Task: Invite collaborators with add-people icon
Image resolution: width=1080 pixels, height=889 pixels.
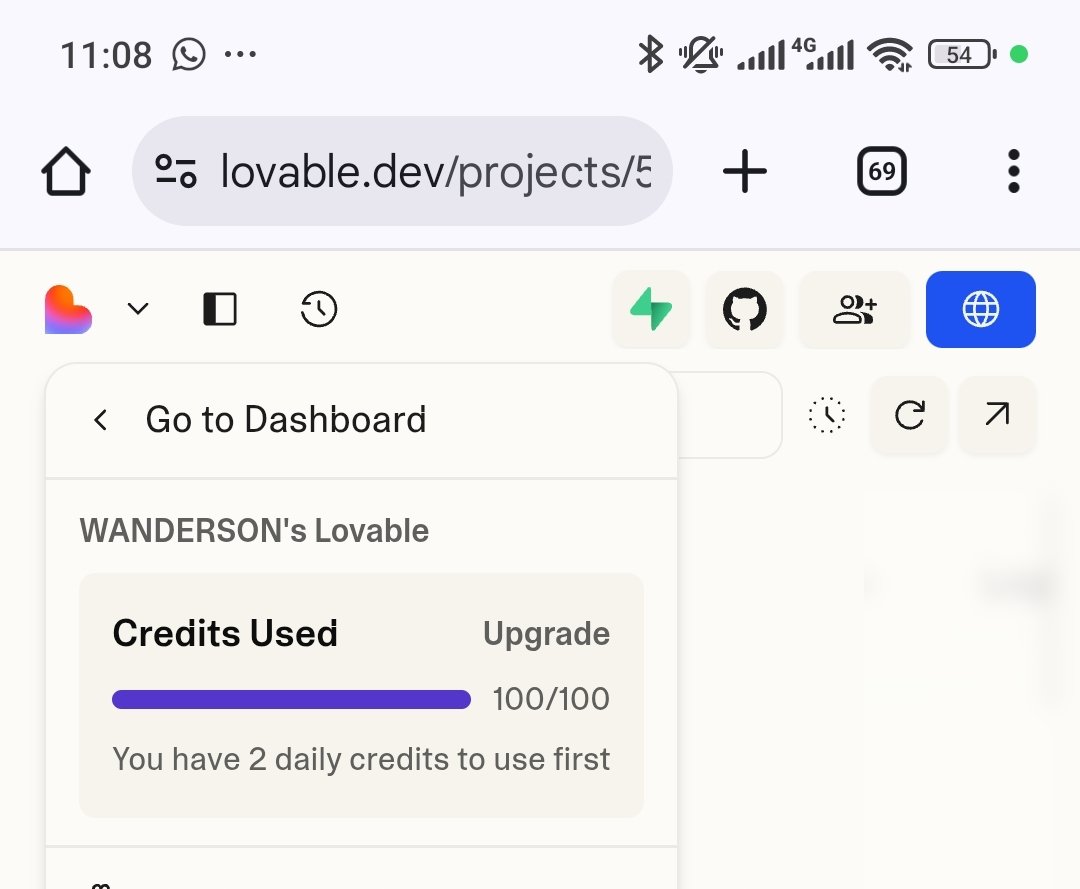Action: click(x=854, y=309)
